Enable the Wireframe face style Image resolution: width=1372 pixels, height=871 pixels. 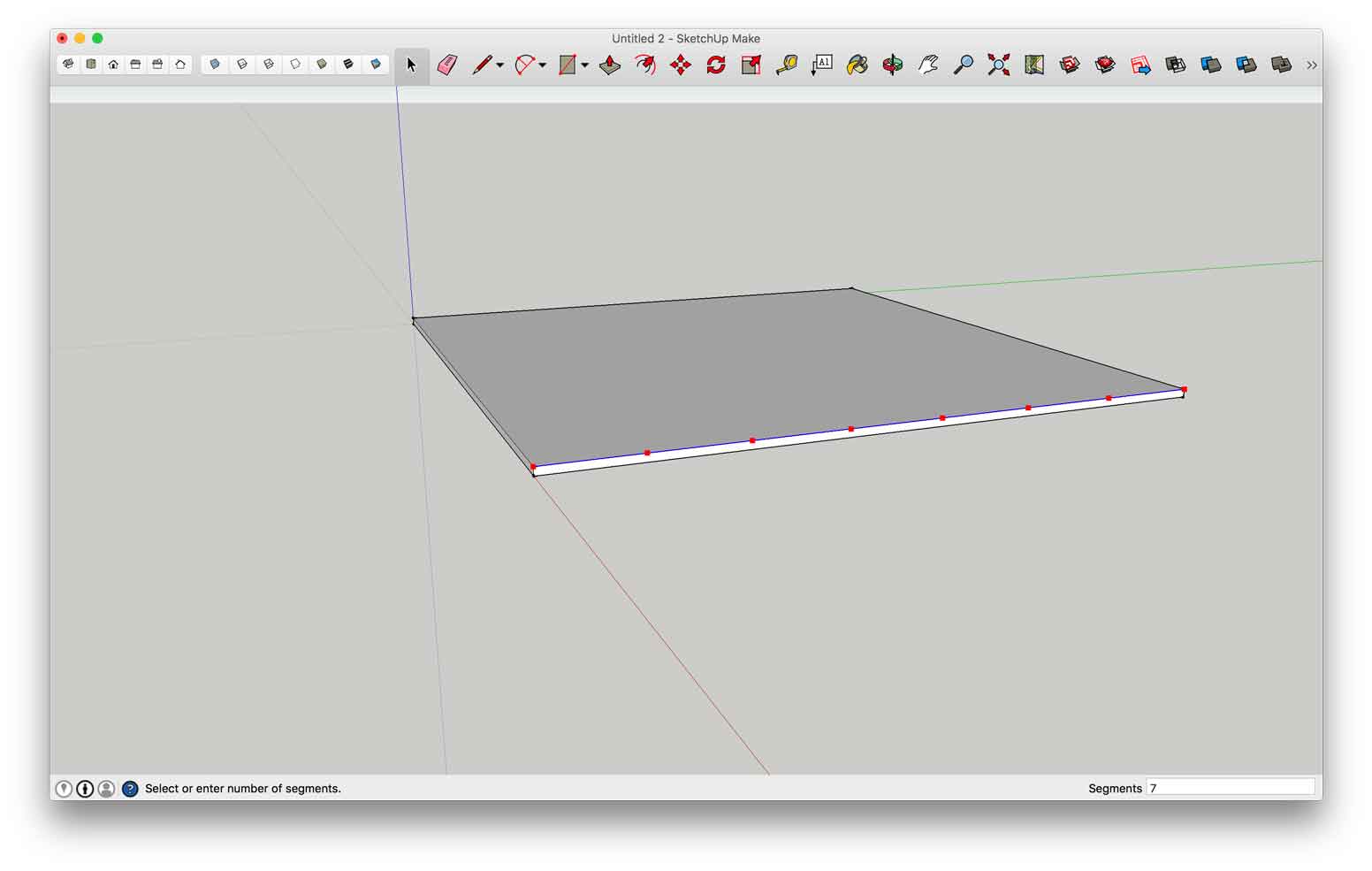click(269, 65)
